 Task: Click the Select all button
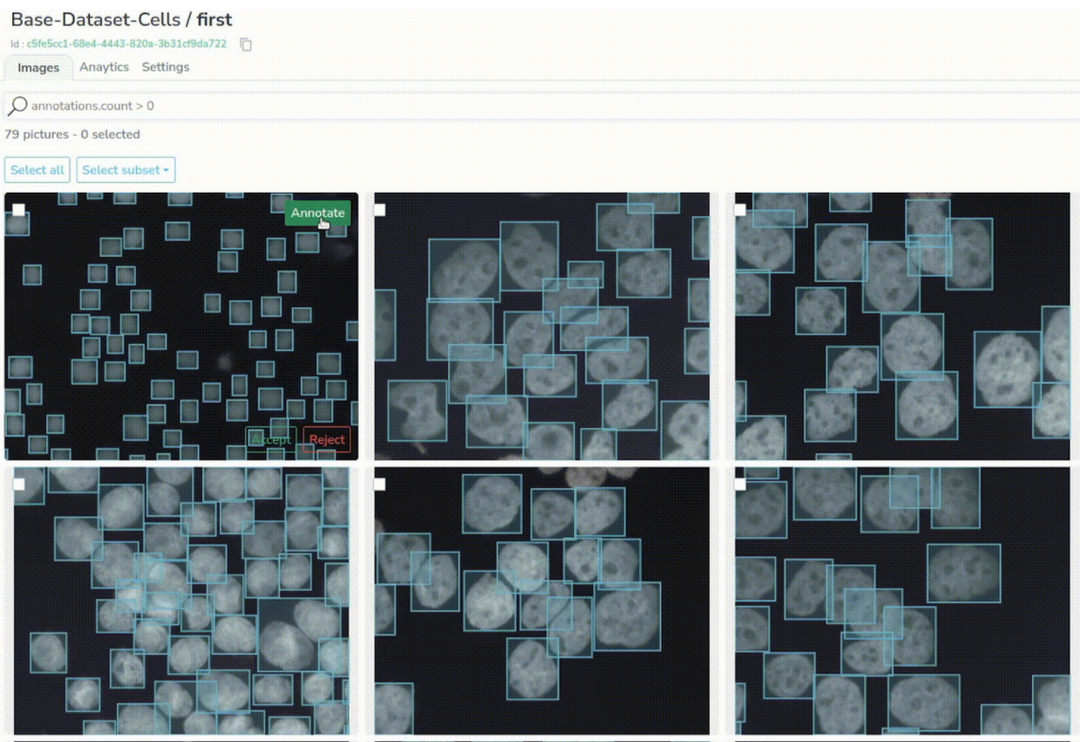[x=37, y=169]
